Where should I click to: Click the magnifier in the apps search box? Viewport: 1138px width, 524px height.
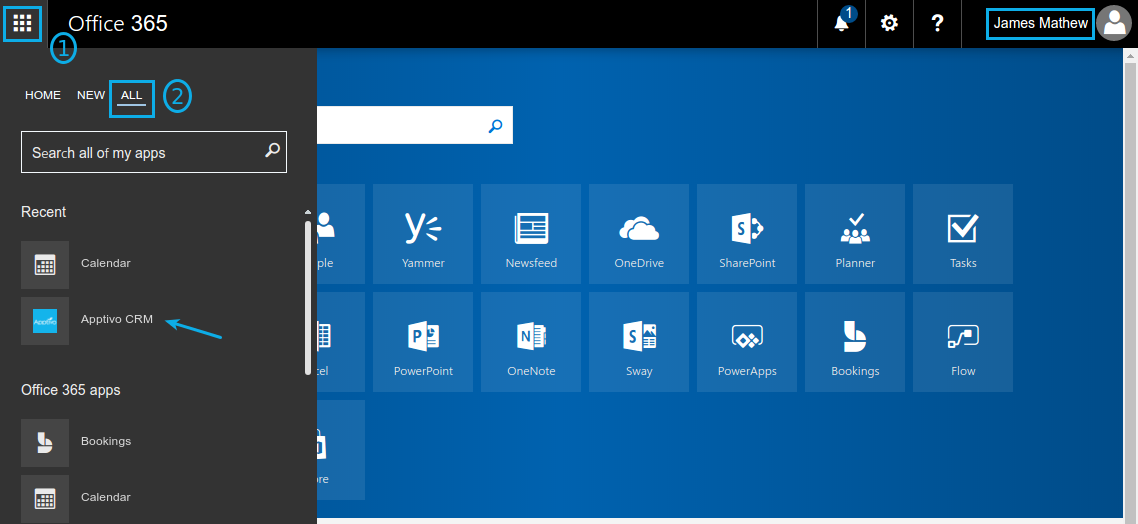pos(272,151)
